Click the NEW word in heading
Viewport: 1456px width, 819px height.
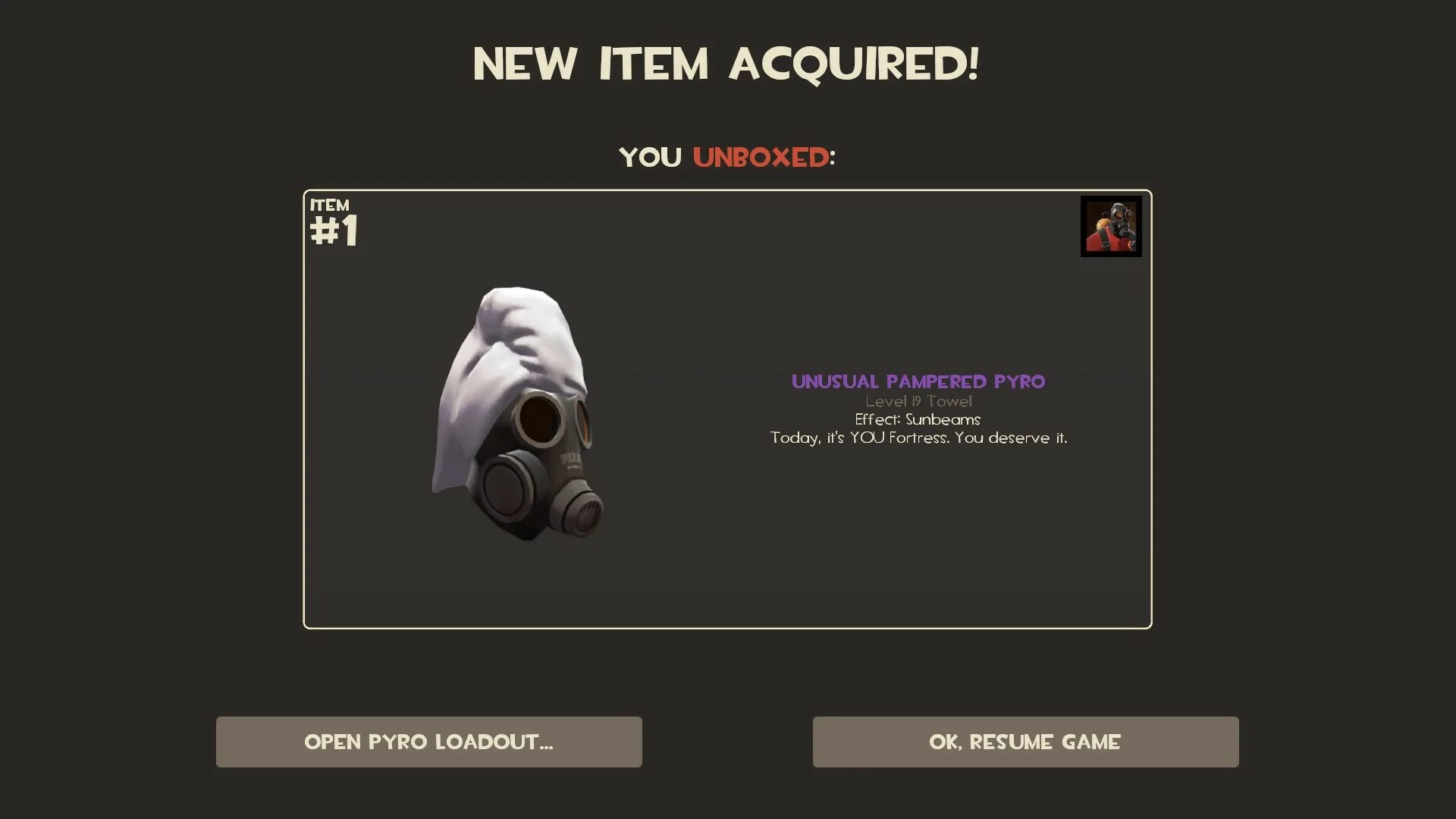tap(526, 64)
